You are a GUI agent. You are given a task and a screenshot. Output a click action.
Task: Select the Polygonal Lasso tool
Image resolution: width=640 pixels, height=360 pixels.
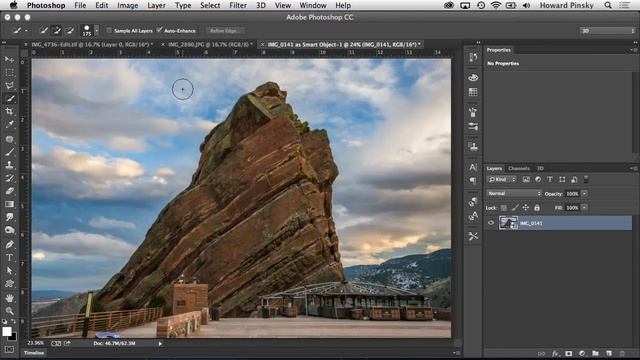click(9, 85)
